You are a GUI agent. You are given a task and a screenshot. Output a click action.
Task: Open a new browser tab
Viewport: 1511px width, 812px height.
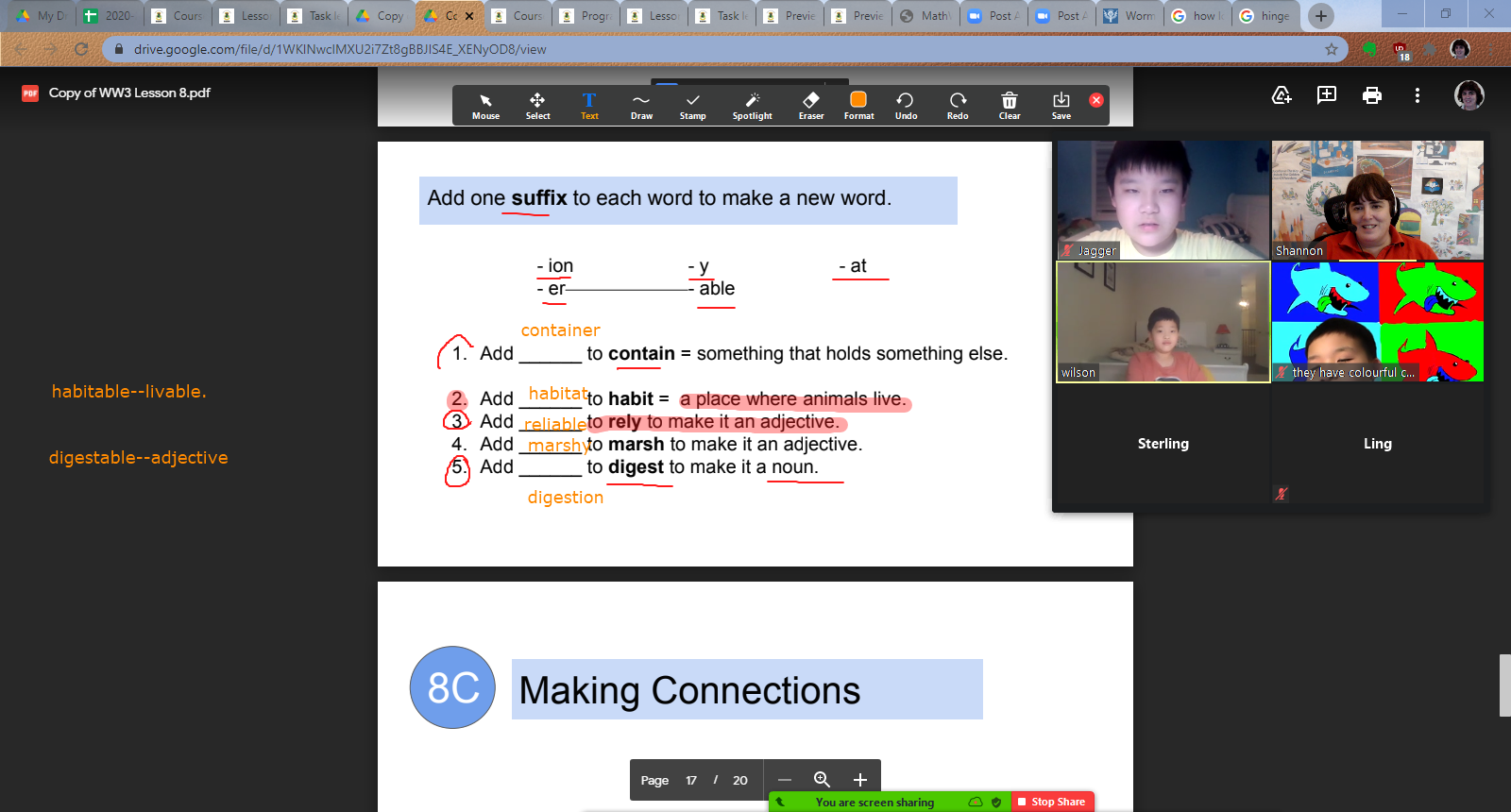1321,15
